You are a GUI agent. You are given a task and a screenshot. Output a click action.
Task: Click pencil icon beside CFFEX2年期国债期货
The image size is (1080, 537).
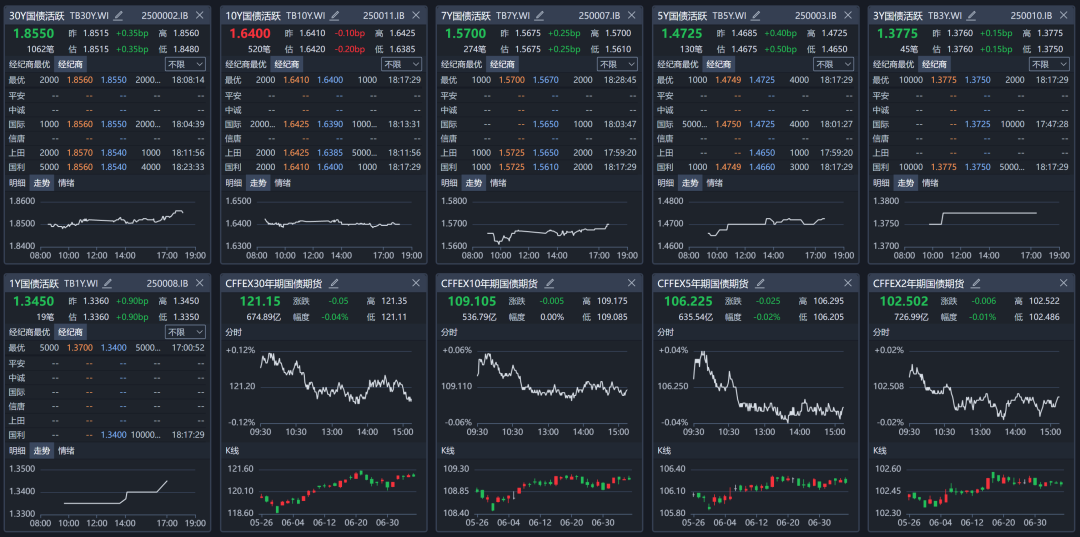(976, 283)
